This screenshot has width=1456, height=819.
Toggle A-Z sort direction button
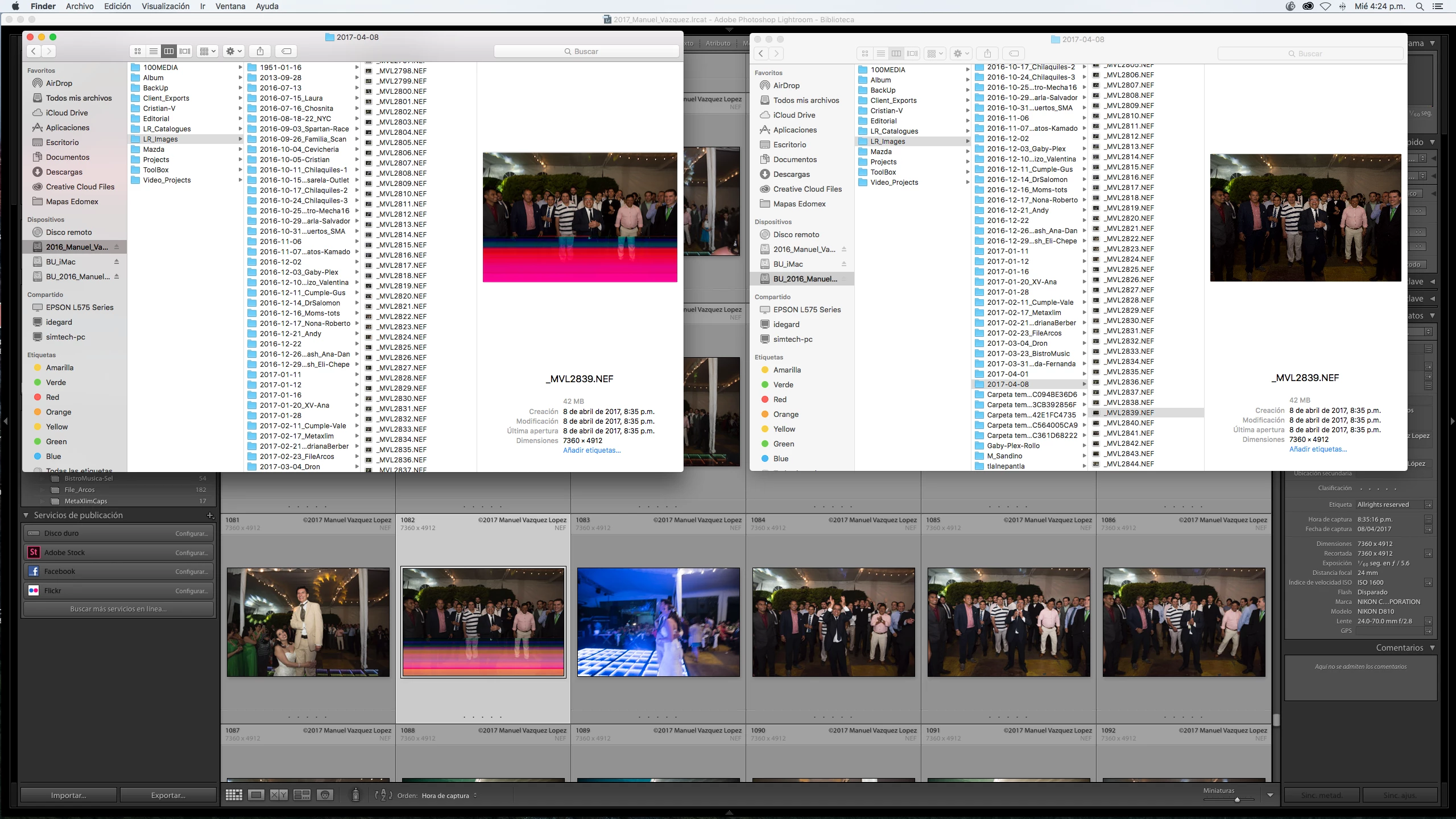pyautogui.click(x=383, y=795)
